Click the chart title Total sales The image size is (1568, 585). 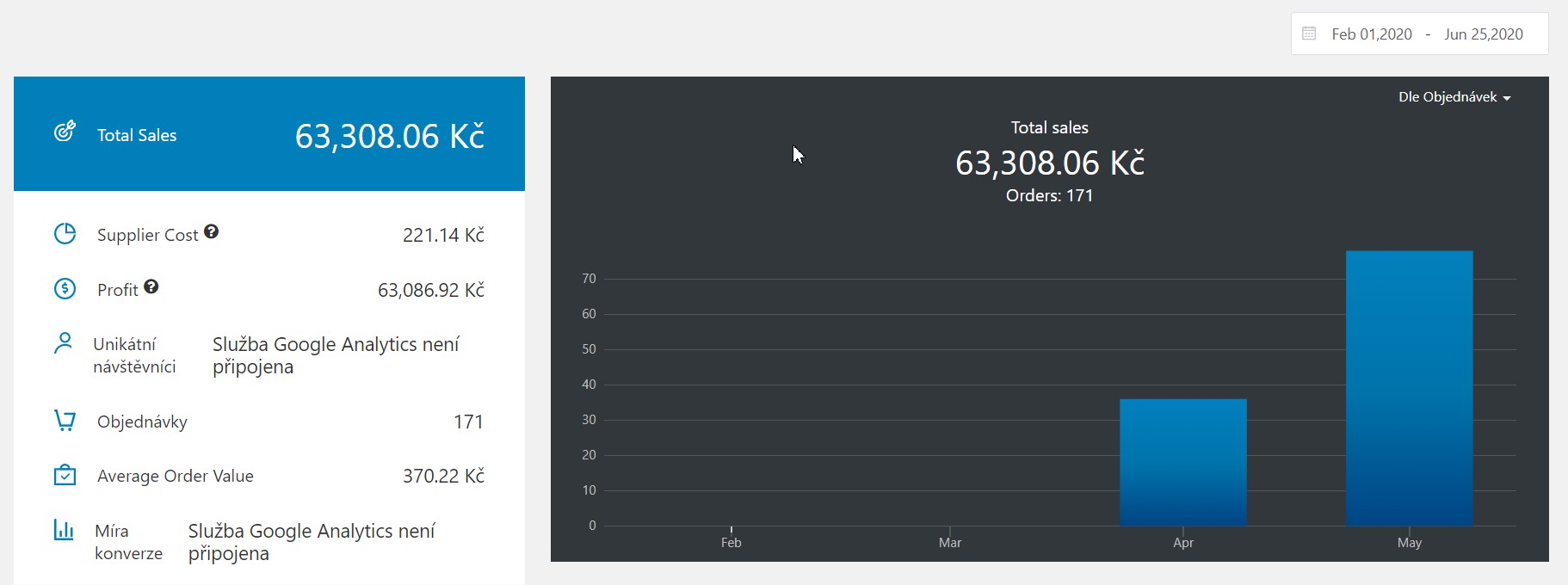1050,127
